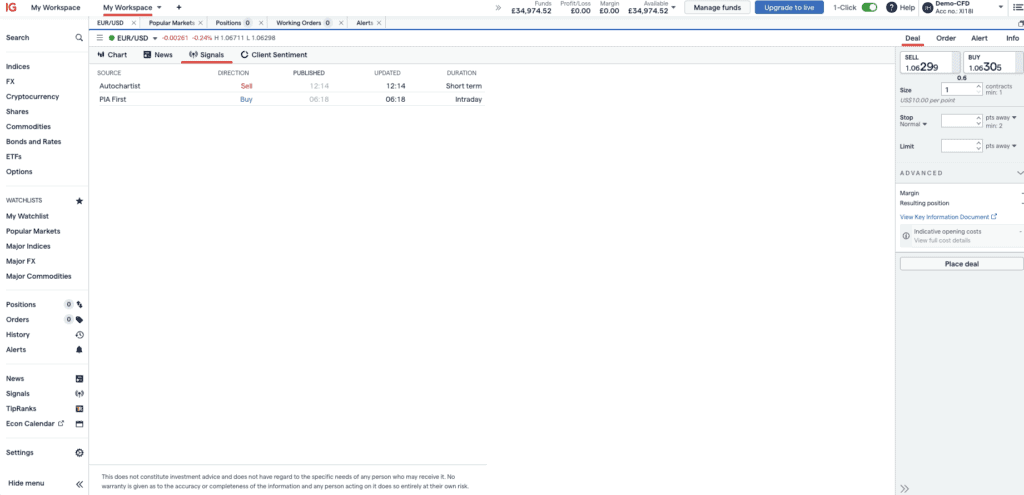Screen dimensions: 1024x495
Task: Open the My Workspace dropdown arrow
Action: tap(159, 7)
